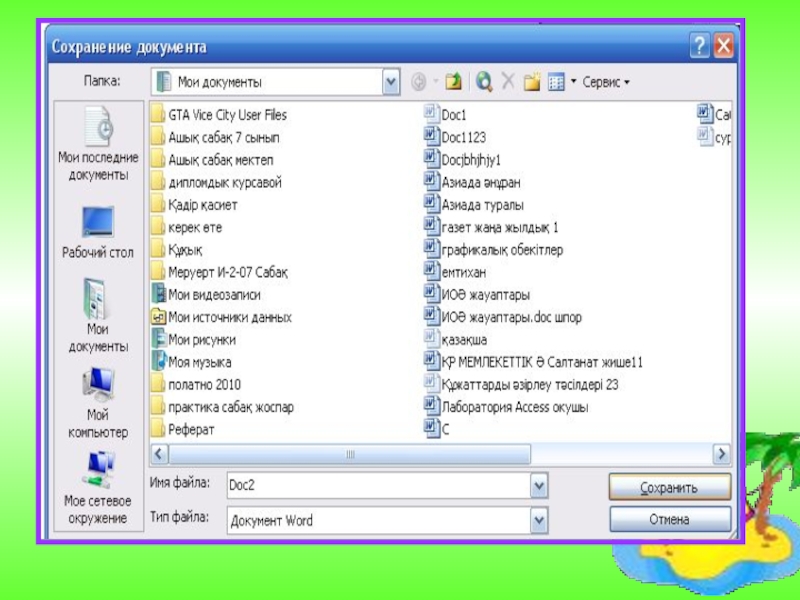Select the Реферат folder
Screen dimensions: 800x600
190,430
